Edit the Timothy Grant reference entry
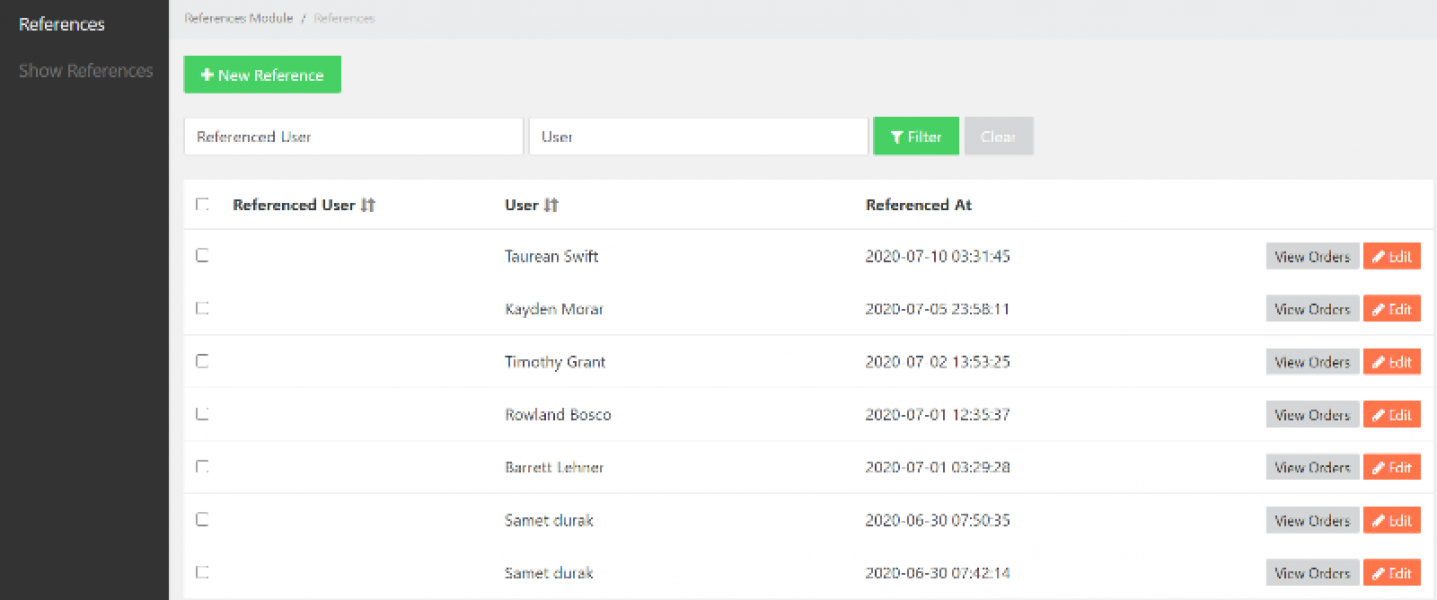The height and width of the screenshot is (600, 1437). tap(1391, 362)
